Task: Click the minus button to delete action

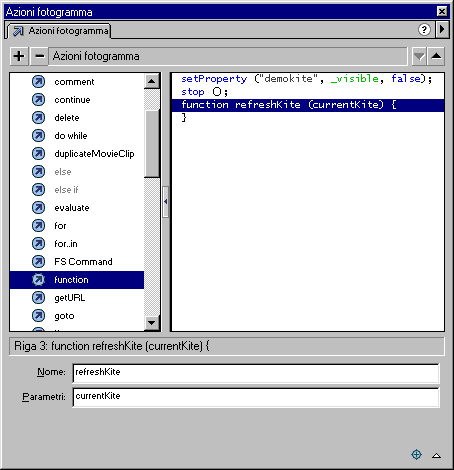Action: click(39, 56)
